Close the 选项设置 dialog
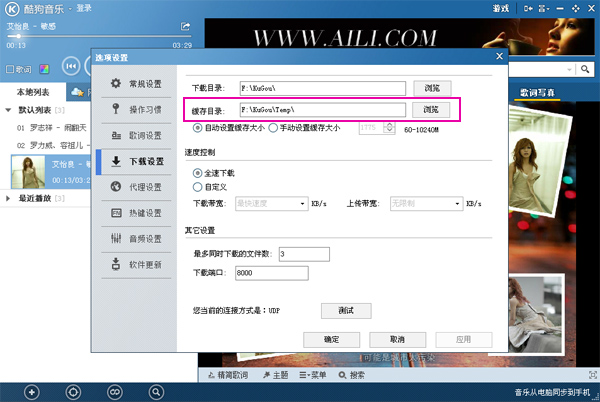This screenshot has height=402, width=600. click(499, 56)
